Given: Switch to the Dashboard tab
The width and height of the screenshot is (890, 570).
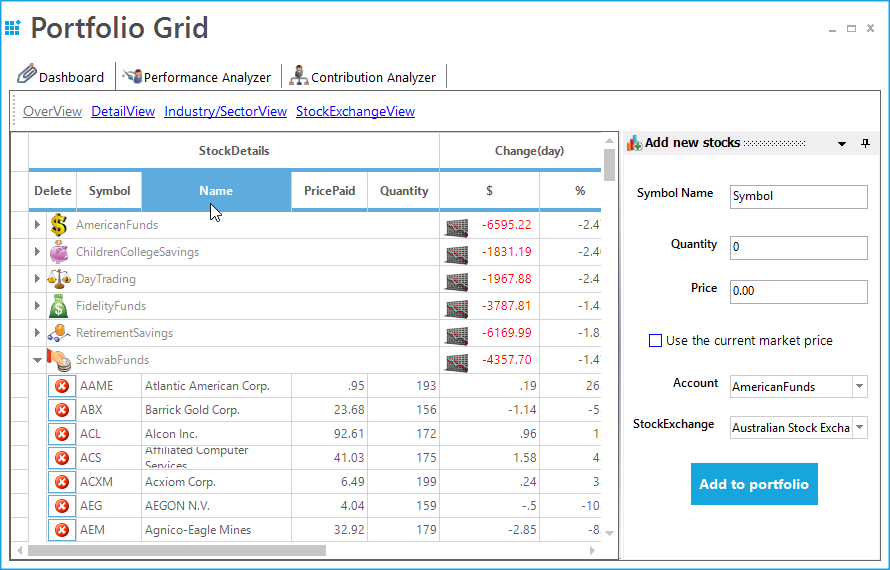Looking at the screenshot, I should click(x=61, y=76).
